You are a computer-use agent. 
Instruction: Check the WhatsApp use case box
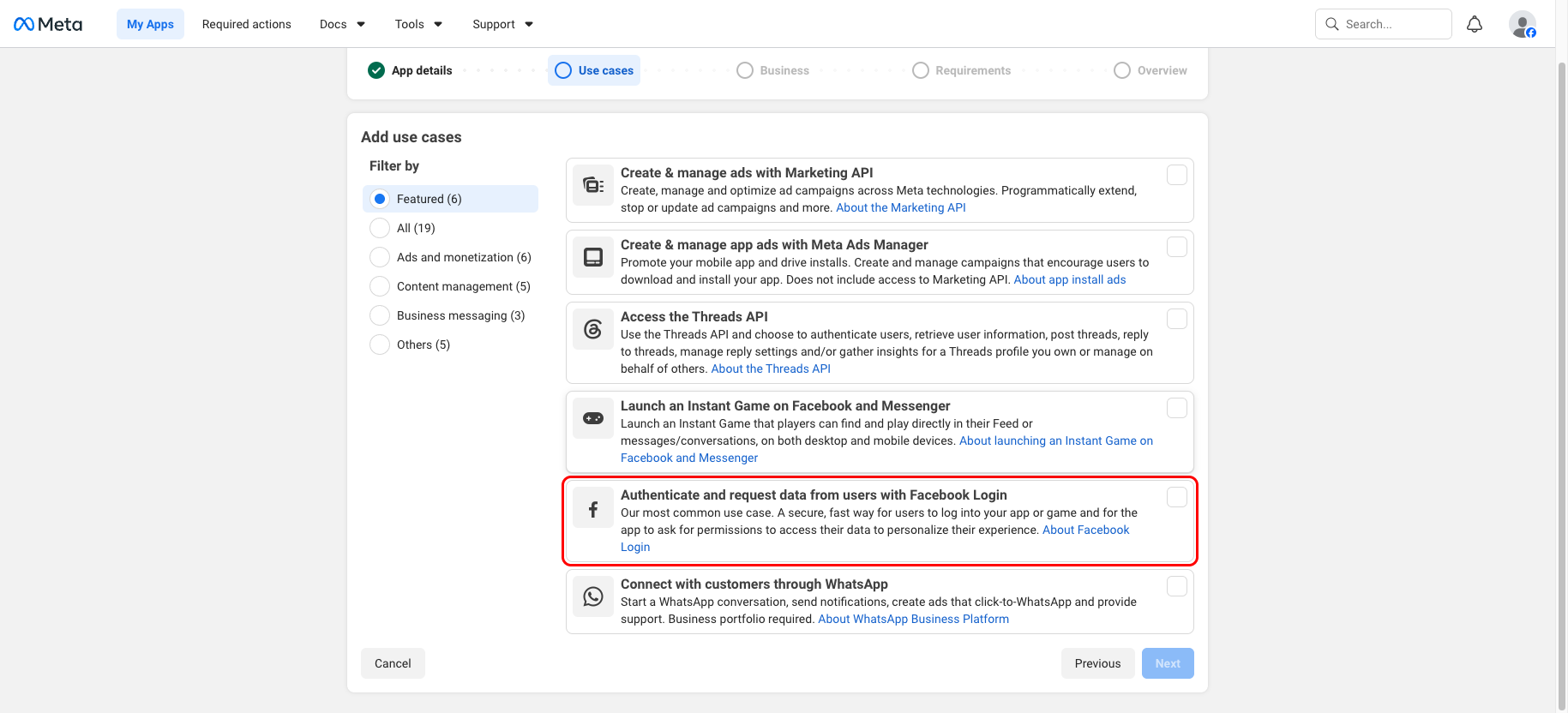[x=1177, y=586]
